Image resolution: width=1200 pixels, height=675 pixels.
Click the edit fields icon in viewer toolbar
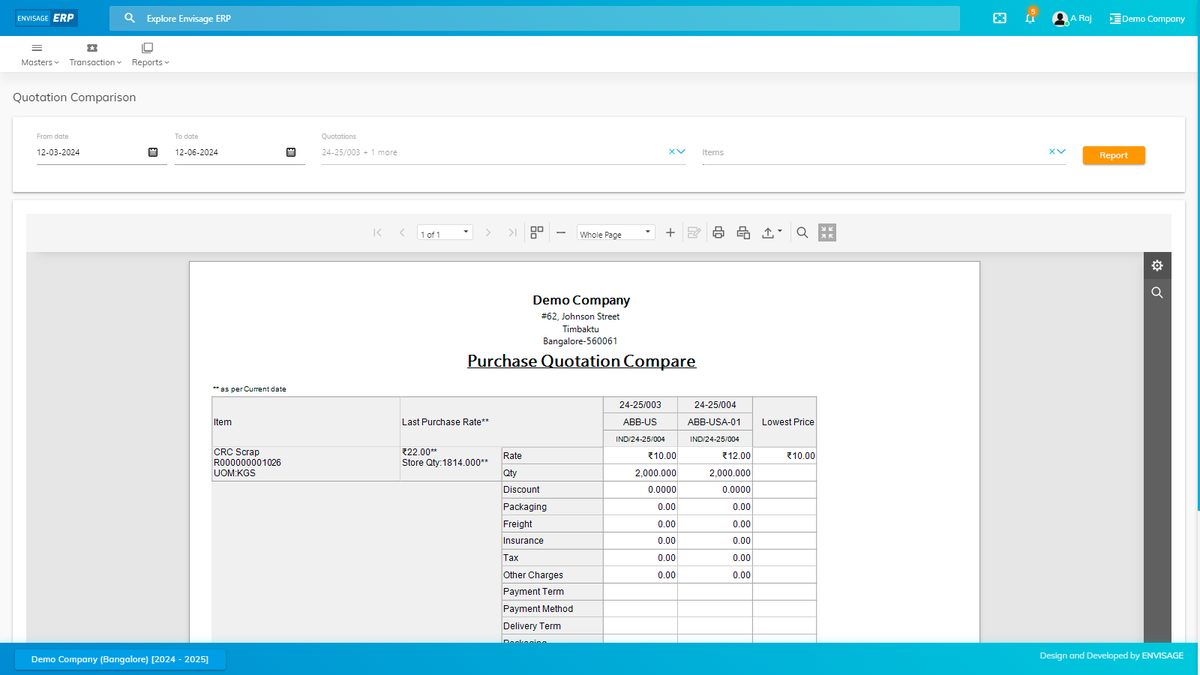coord(694,232)
